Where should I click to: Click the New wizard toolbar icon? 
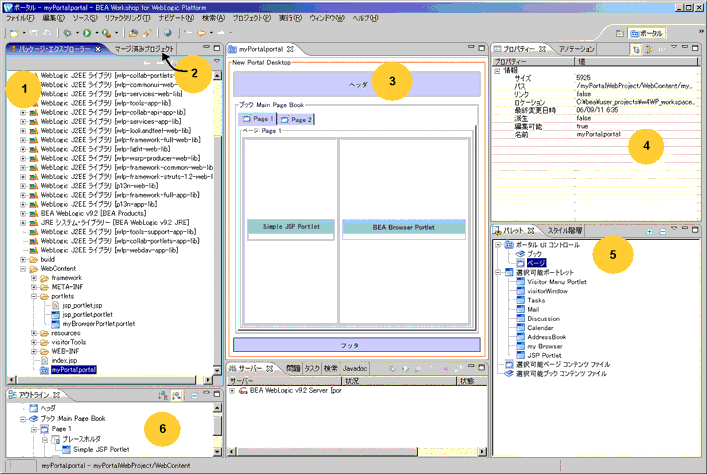14,33
